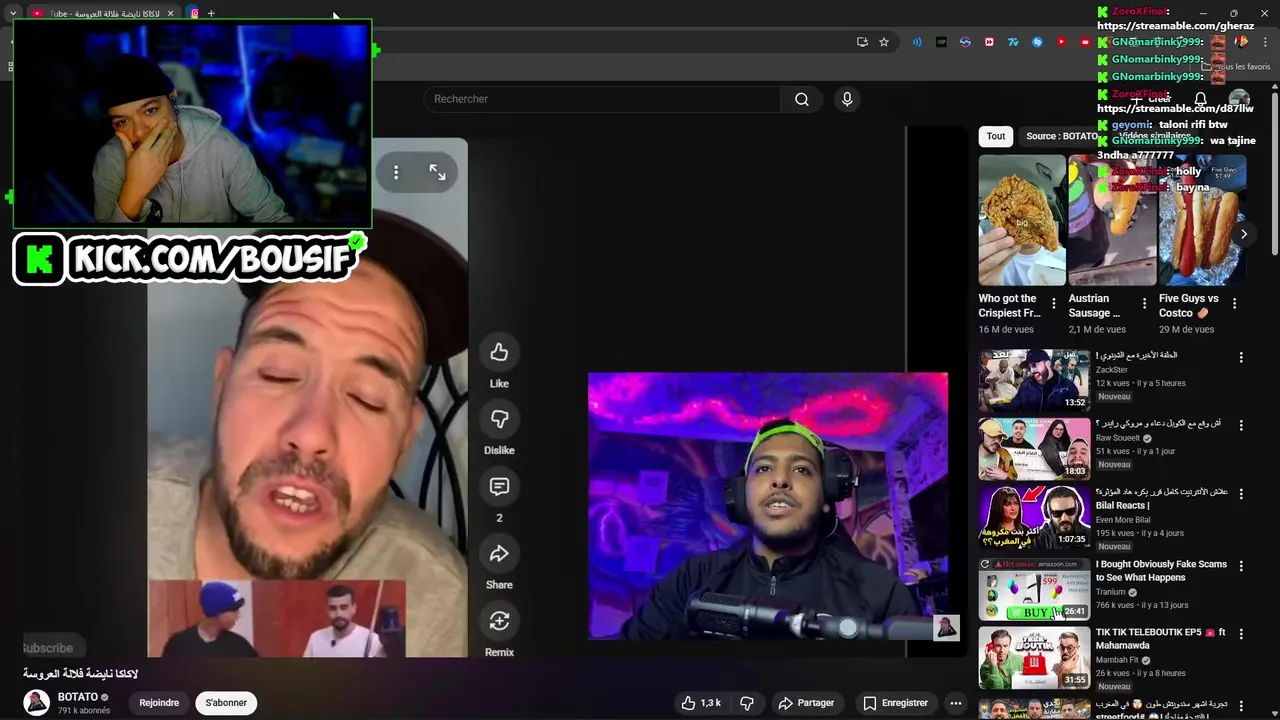The width and height of the screenshot is (1280, 720).
Task: Click the Remix icon on the Short
Action: [499, 621]
